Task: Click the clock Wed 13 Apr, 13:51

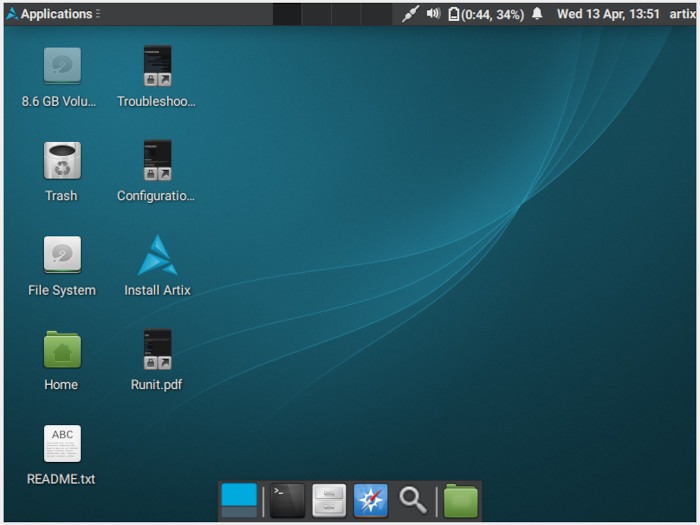Action: [x=608, y=14]
